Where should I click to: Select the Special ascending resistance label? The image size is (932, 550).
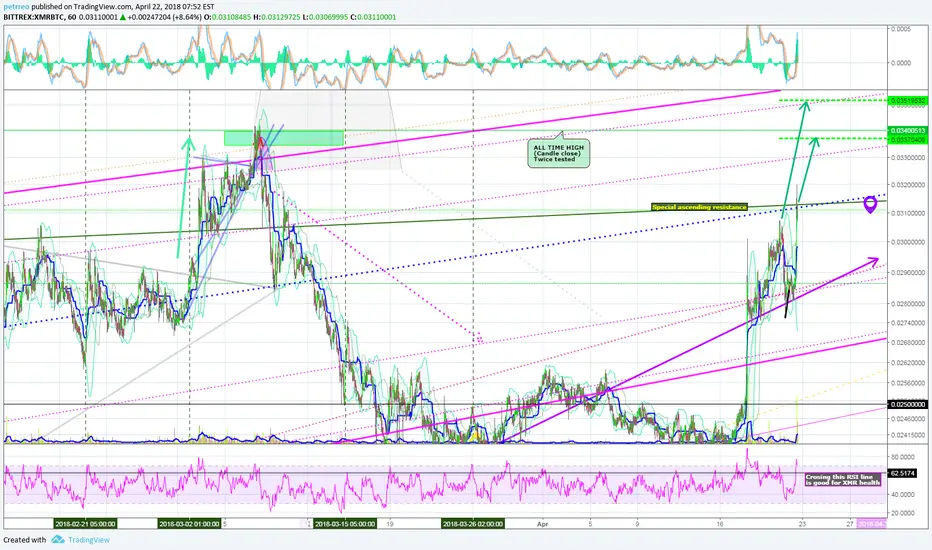[699, 207]
